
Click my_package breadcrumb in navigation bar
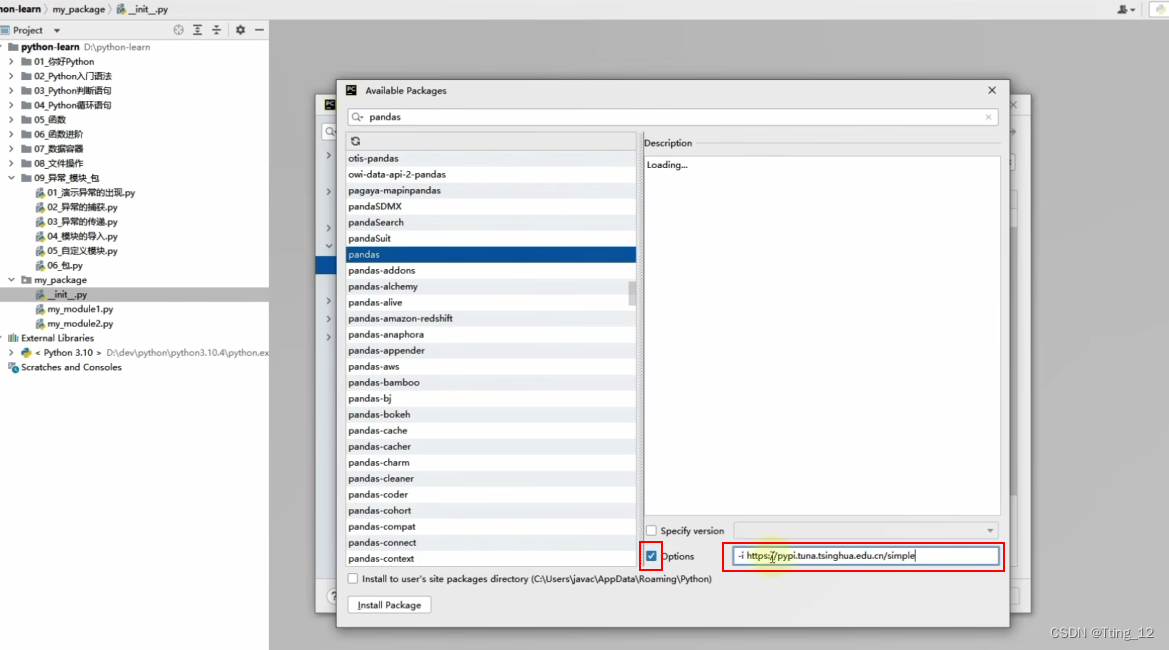tap(78, 9)
